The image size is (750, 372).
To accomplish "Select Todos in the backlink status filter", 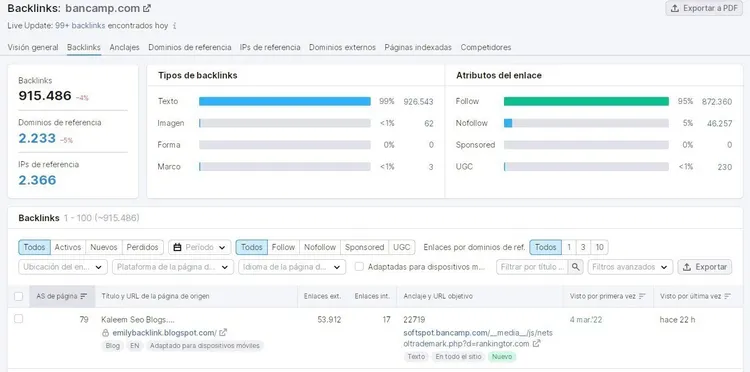I will click(x=34, y=247).
